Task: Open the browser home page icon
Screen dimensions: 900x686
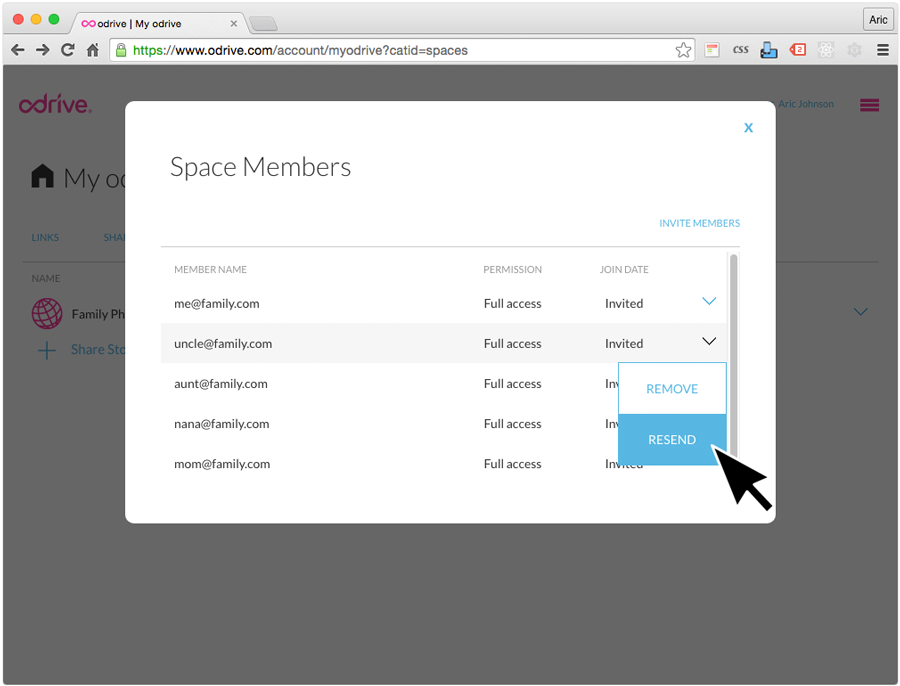Action: (x=92, y=50)
